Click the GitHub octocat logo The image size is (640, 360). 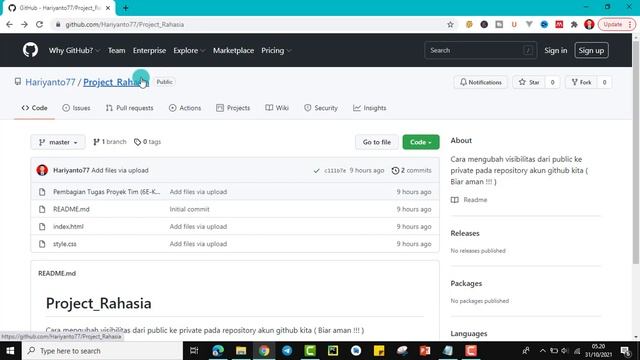[30, 50]
